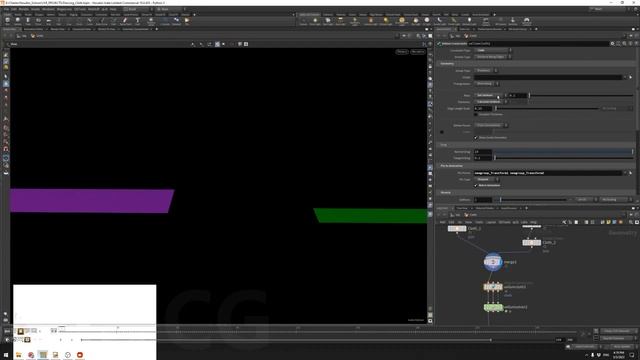Select the Sphere shelf tool

[18, 21]
